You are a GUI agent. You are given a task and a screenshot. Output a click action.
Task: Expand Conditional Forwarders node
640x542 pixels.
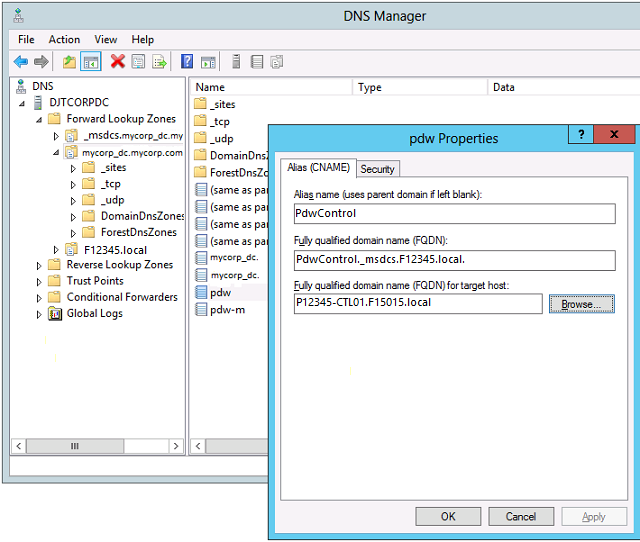[39, 298]
